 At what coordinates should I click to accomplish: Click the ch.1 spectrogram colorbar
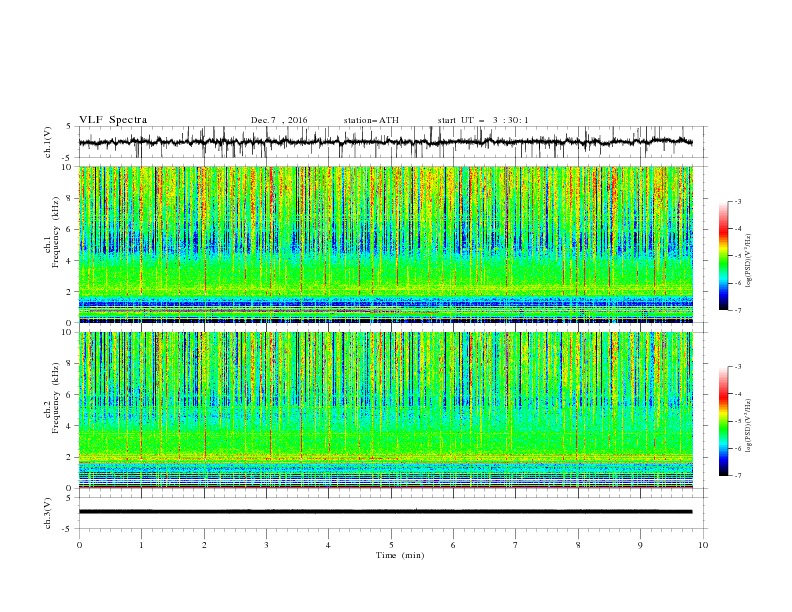(723, 256)
